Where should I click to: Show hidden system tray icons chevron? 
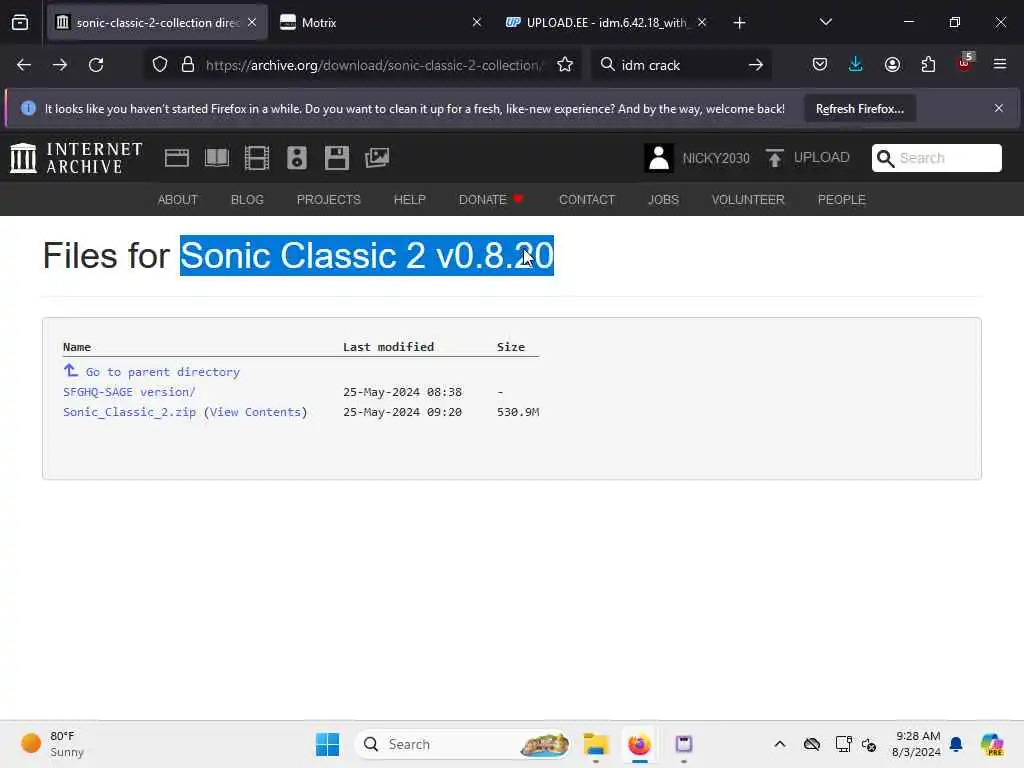(x=780, y=744)
